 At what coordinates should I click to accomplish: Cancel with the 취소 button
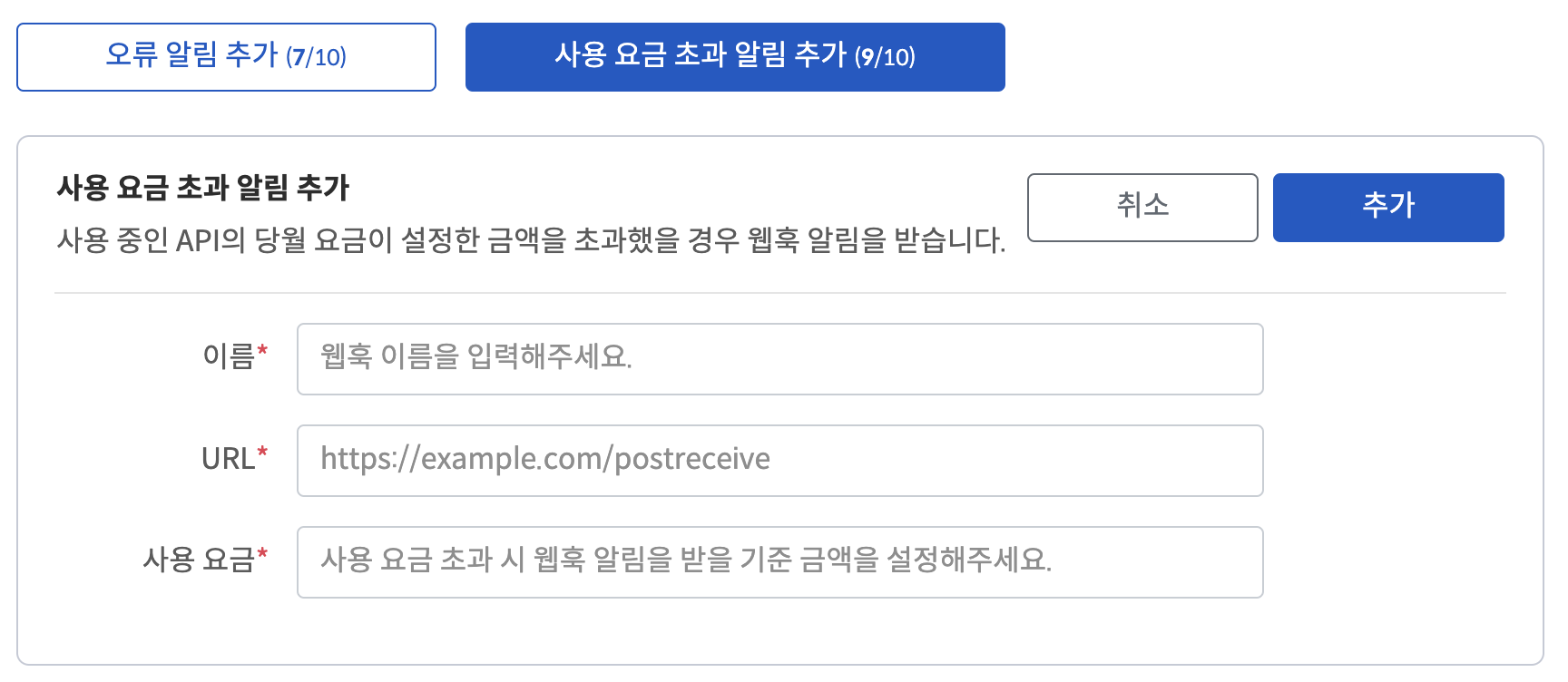pos(1142,207)
